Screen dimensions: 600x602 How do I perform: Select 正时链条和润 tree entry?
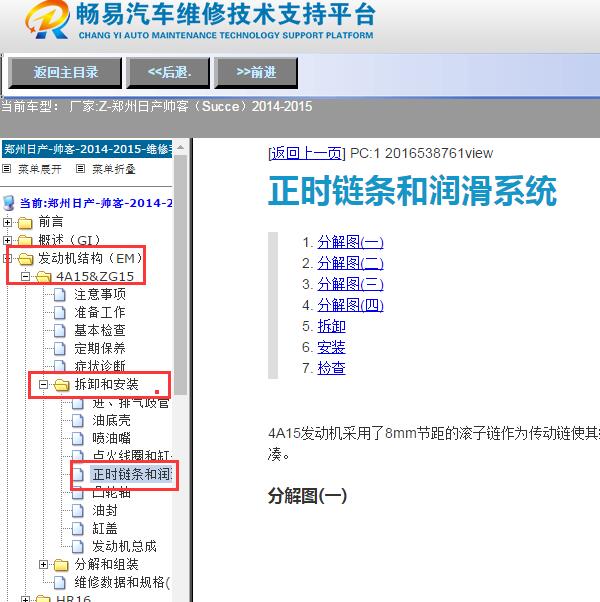pyautogui.click(x=131, y=475)
